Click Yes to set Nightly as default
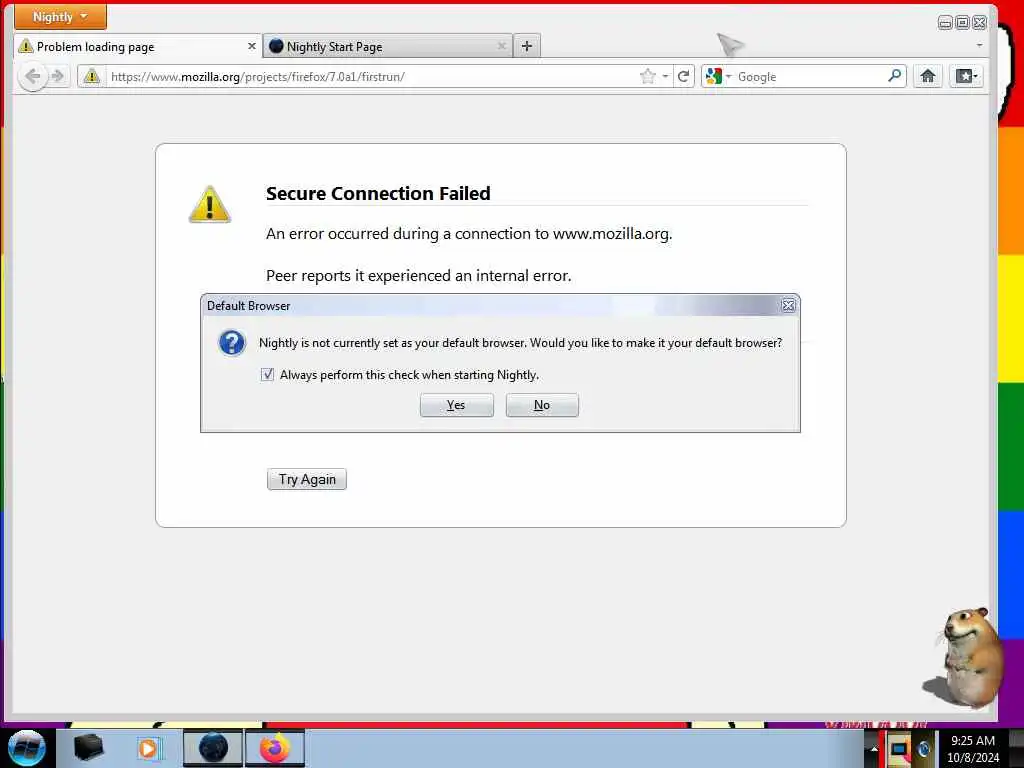This screenshot has width=1024, height=768. click(x=456, y=405)
